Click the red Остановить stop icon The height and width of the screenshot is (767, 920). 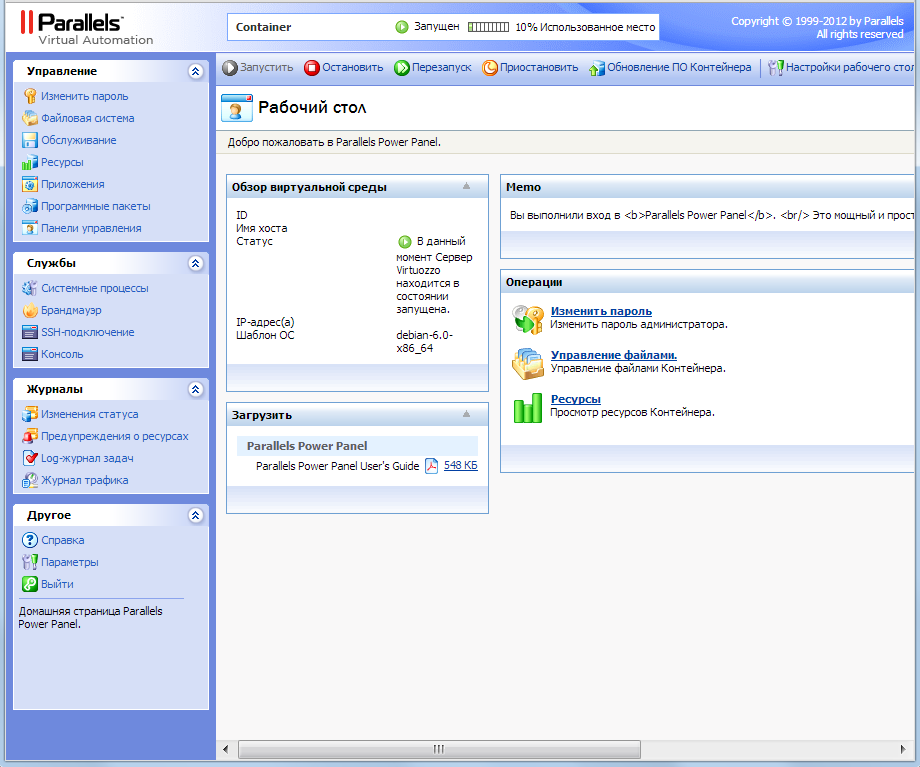click(x=312, y=68)
